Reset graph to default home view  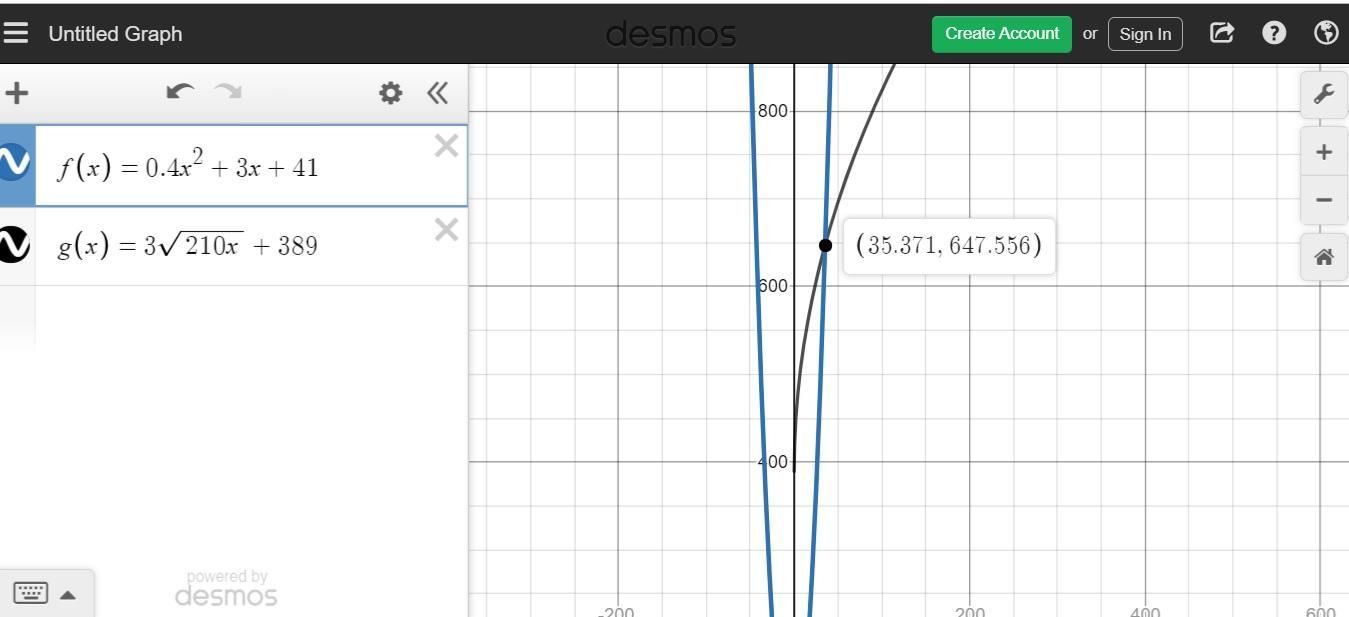click(x=1324, y=257)
